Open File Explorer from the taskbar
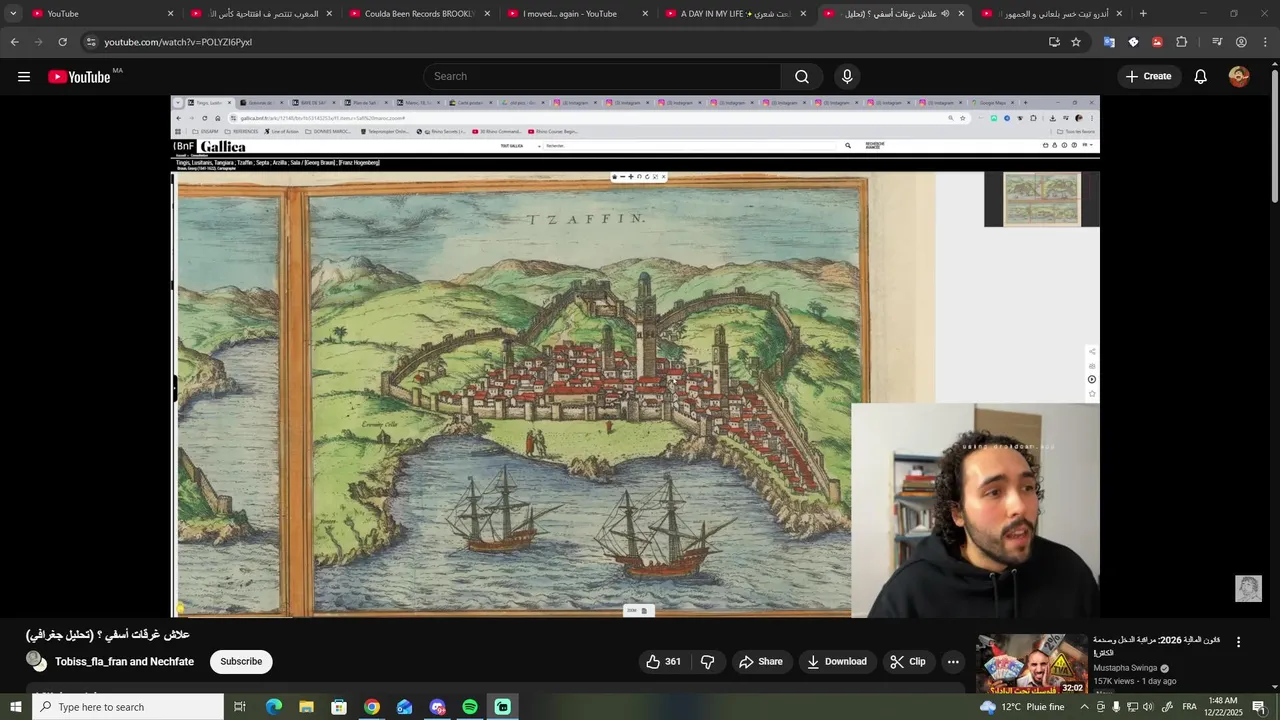 (306, 707)
